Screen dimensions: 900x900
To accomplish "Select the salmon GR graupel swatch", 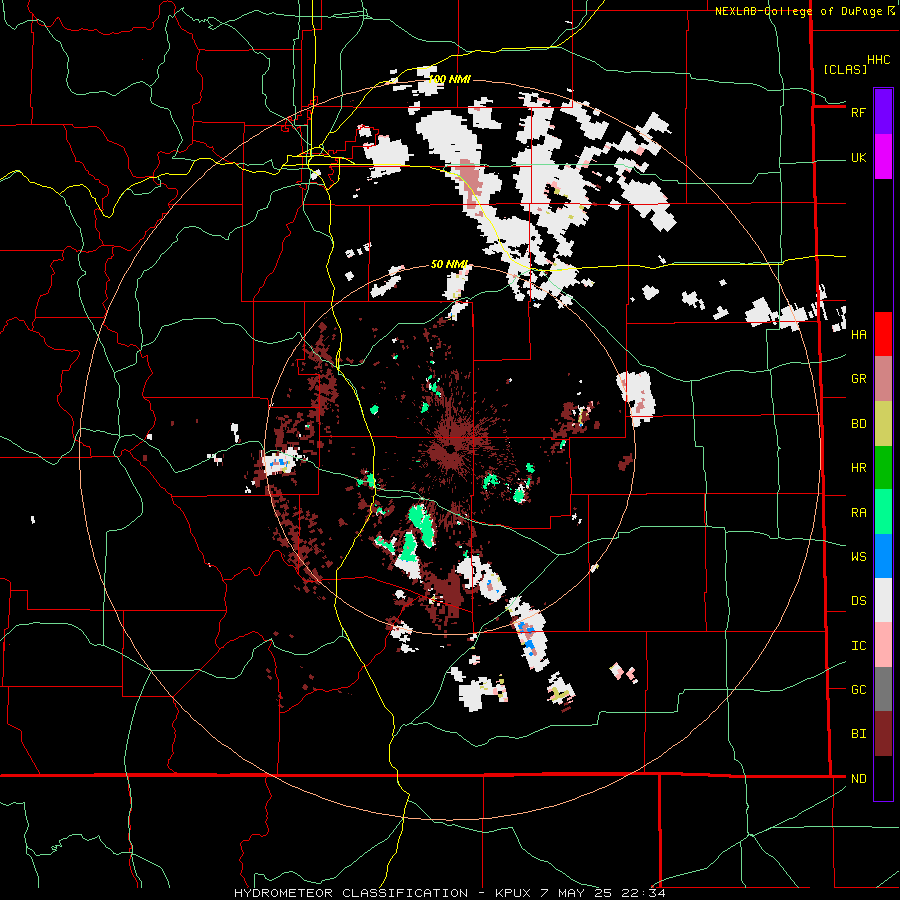I will [883, 379].
